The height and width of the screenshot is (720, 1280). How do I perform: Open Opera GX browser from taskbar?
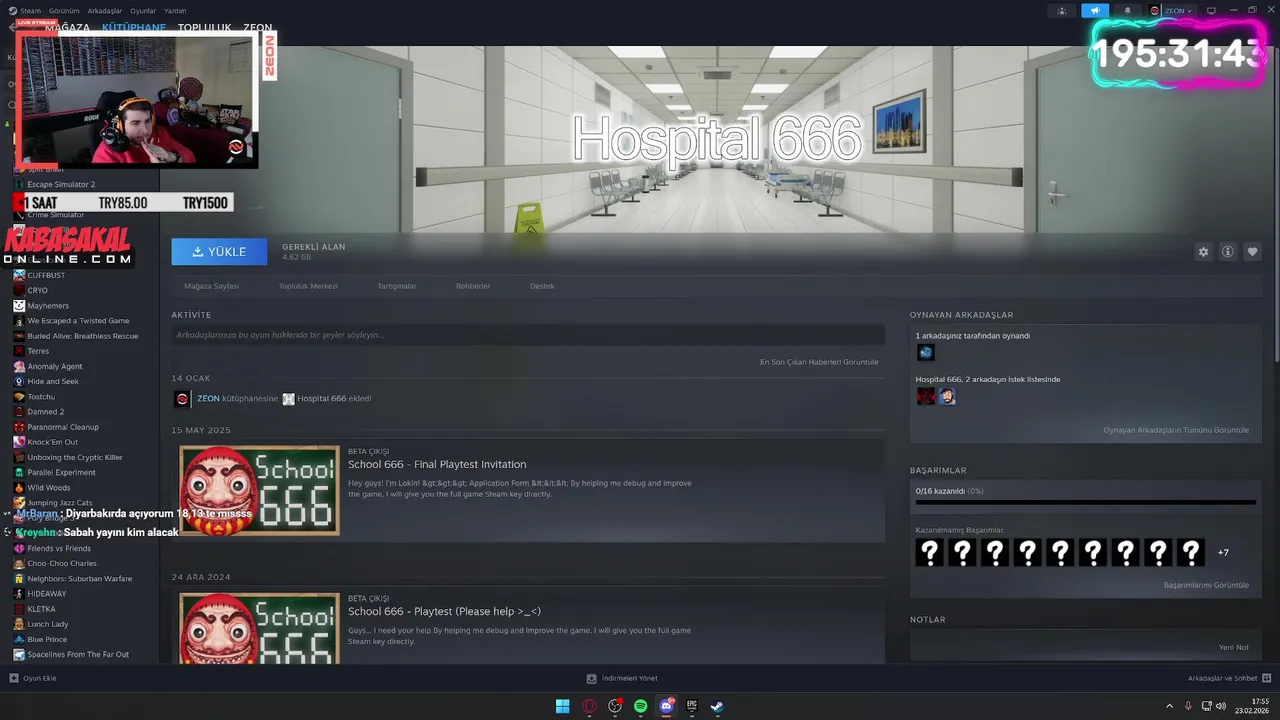[589, 706]
